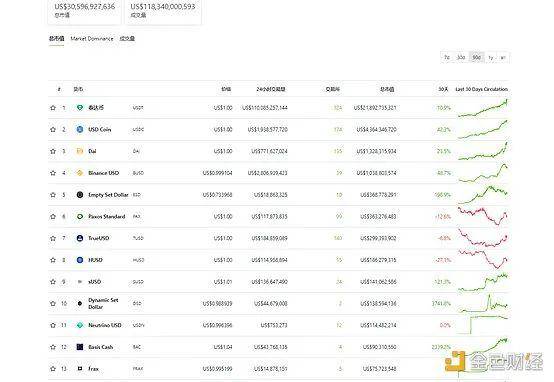
Task: Favorite the Tether row with its star
Action: click(53, 107)
